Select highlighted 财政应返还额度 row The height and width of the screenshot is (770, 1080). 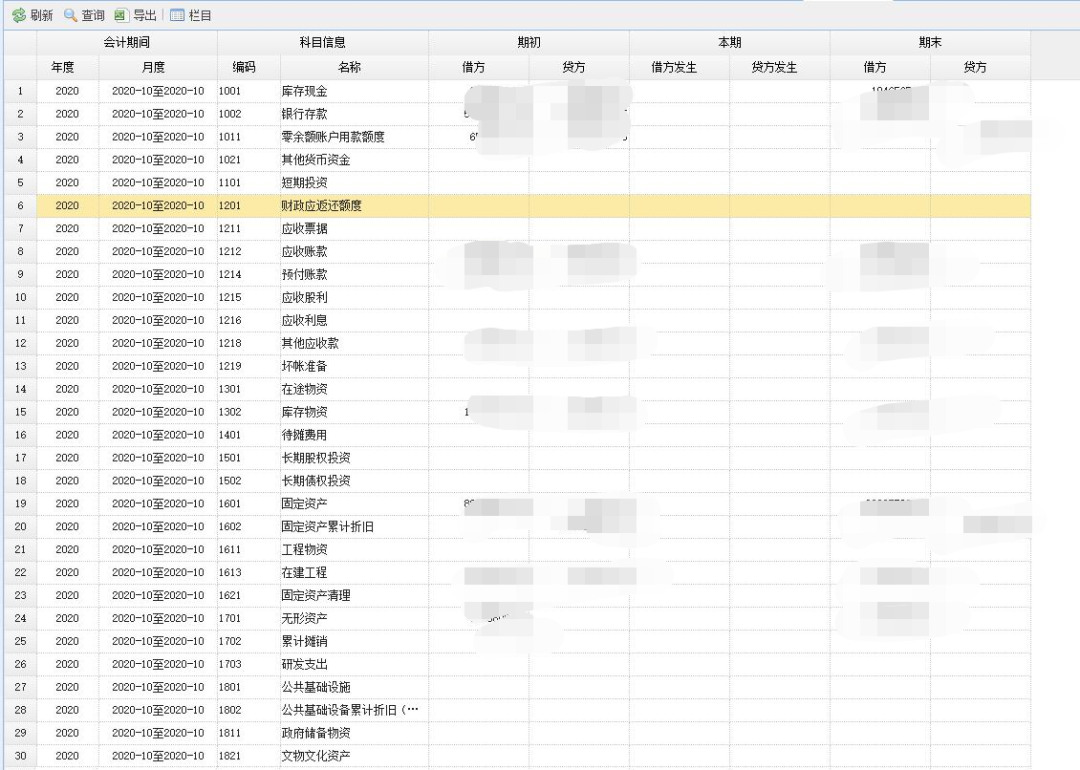[534, 205]
